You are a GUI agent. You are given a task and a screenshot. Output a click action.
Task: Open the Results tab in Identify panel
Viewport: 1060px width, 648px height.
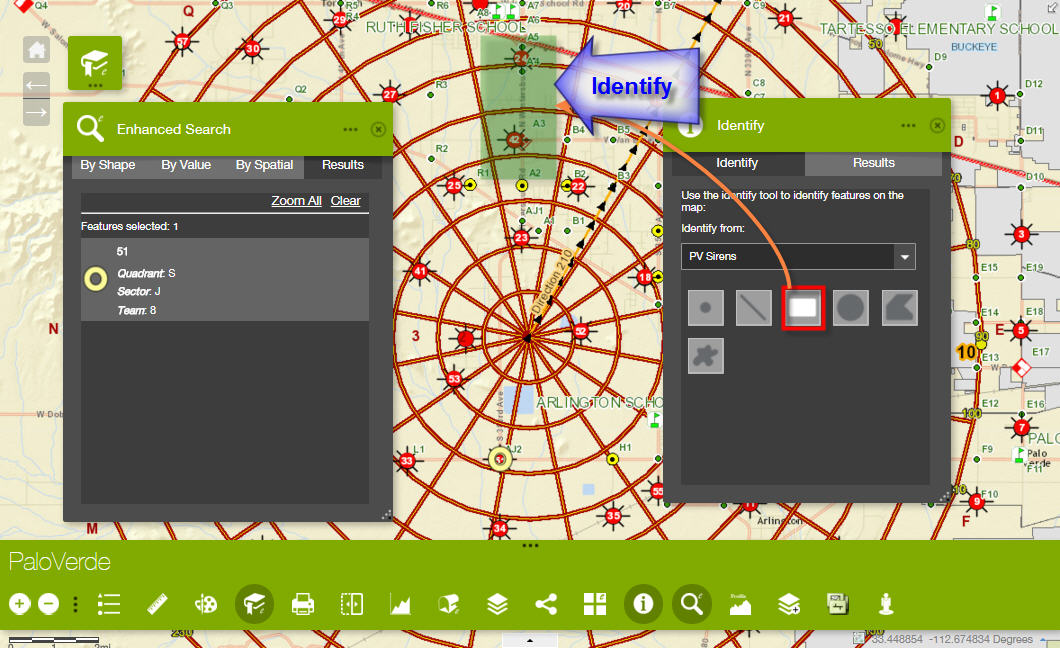click(x=873, y=163)
